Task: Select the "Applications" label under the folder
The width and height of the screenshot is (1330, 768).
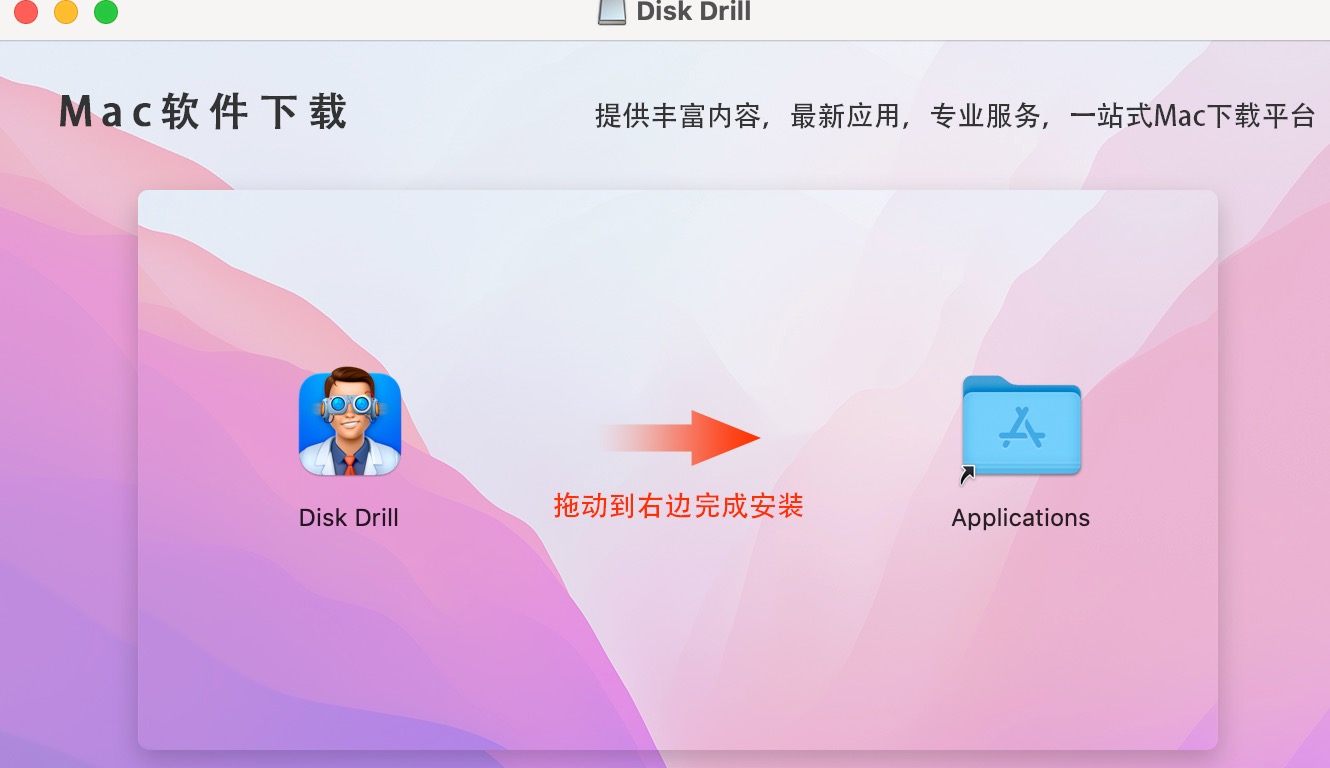Action: [x=1021, y=518]
